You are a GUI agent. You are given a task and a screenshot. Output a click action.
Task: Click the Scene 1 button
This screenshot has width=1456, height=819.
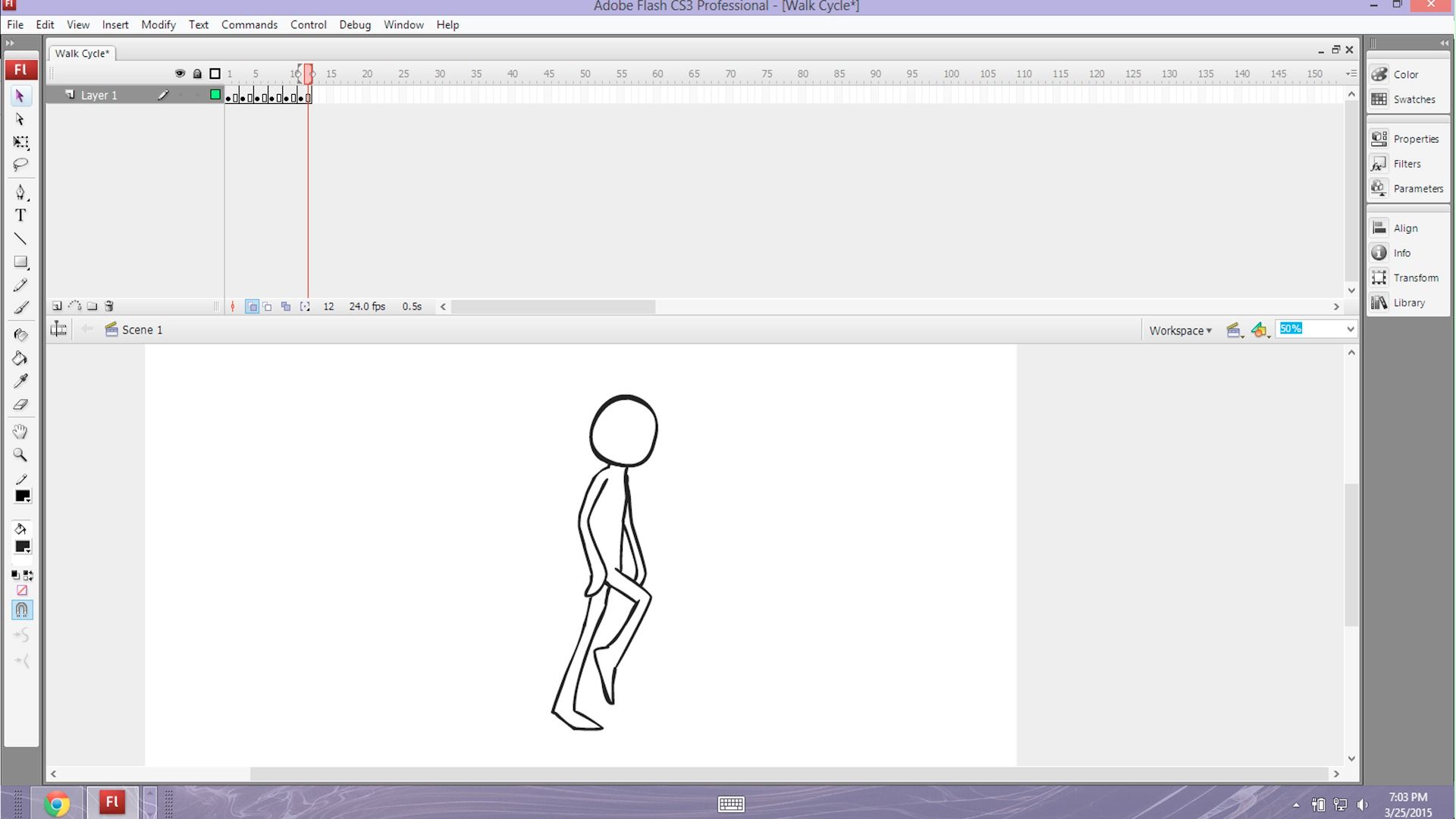pyautogui.click(x=141, y=329)
